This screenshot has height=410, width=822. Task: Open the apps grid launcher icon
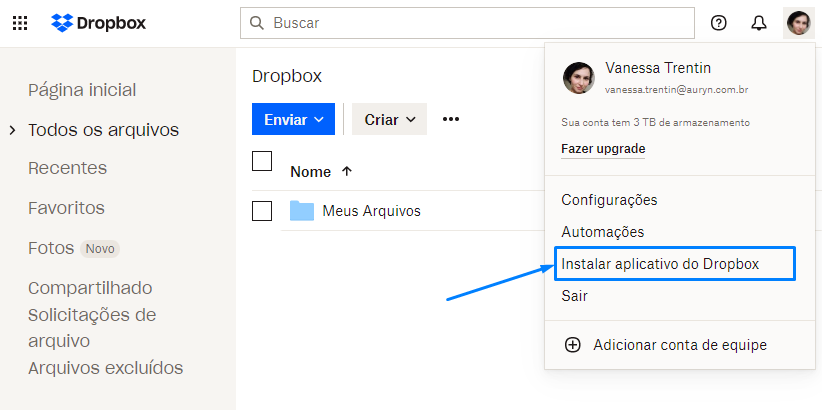(x=20, y=23)
